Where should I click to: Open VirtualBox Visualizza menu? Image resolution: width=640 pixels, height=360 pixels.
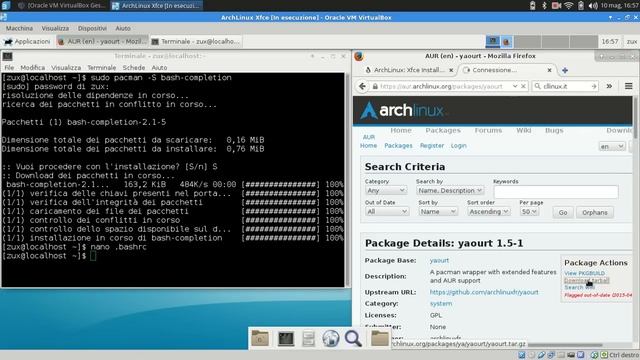[x=55, y=28]
